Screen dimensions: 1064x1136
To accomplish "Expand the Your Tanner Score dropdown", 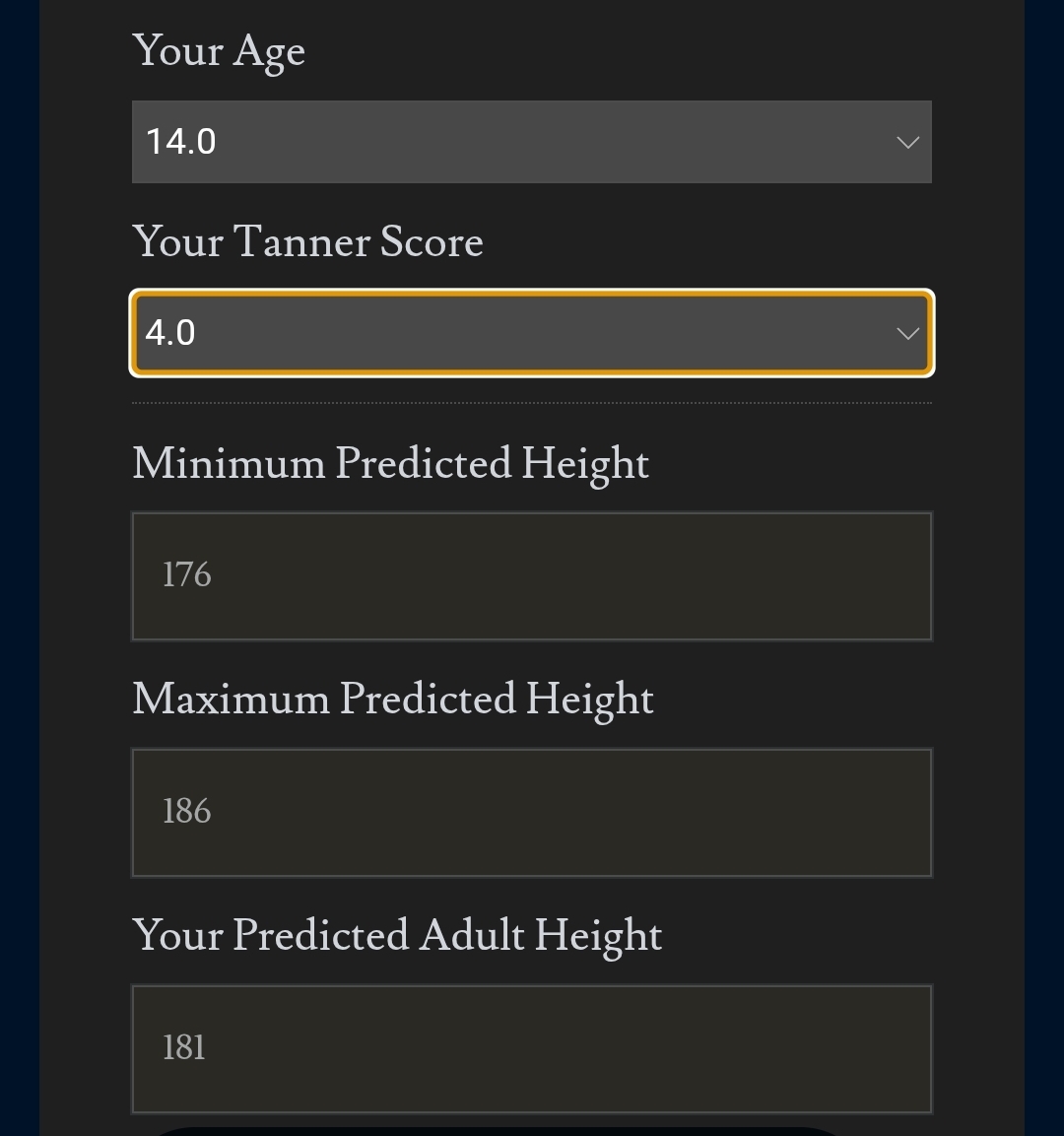I will point(531,333).
